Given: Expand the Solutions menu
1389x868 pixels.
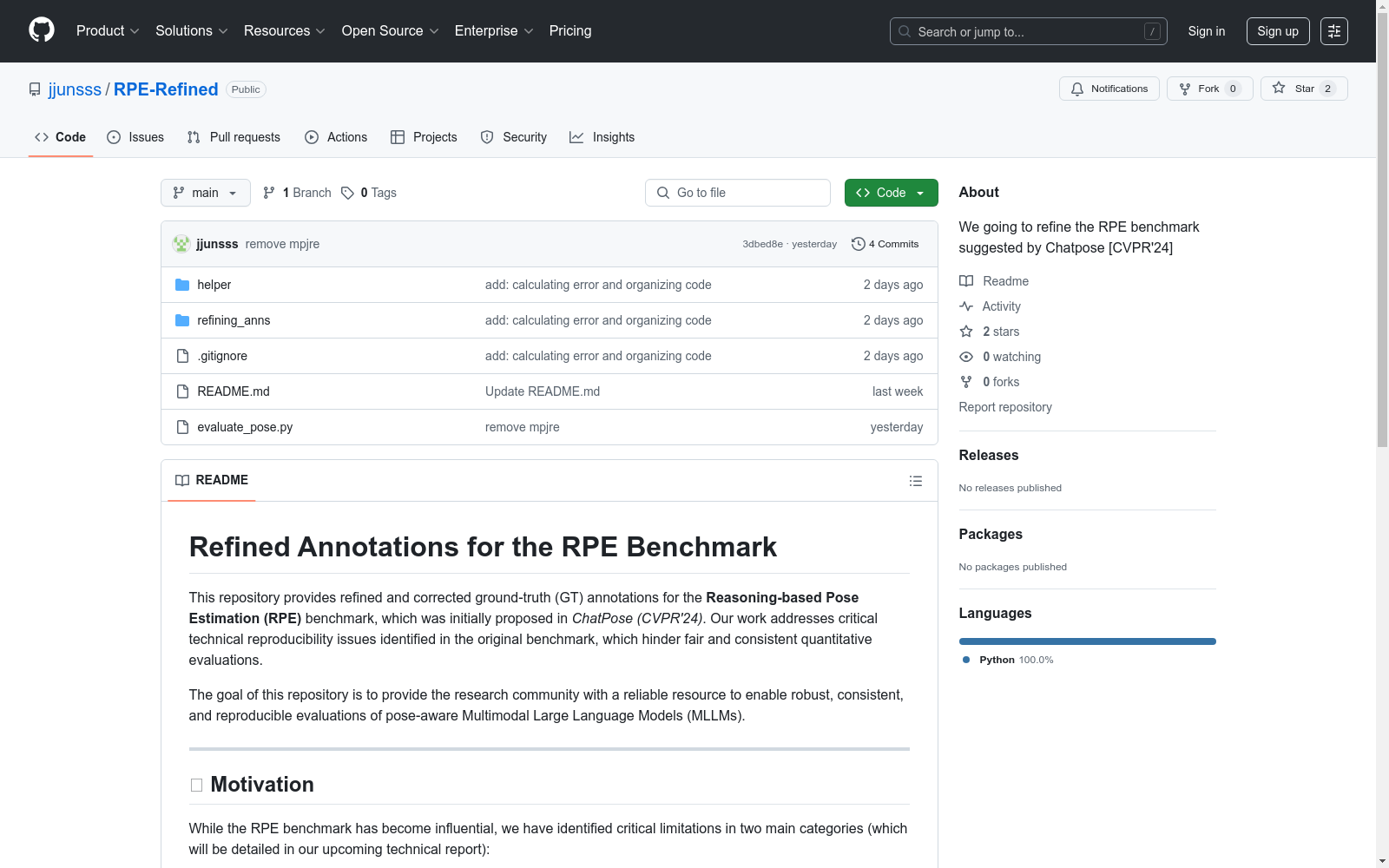Looking at the screenshot, I should (x=192, y=31).
